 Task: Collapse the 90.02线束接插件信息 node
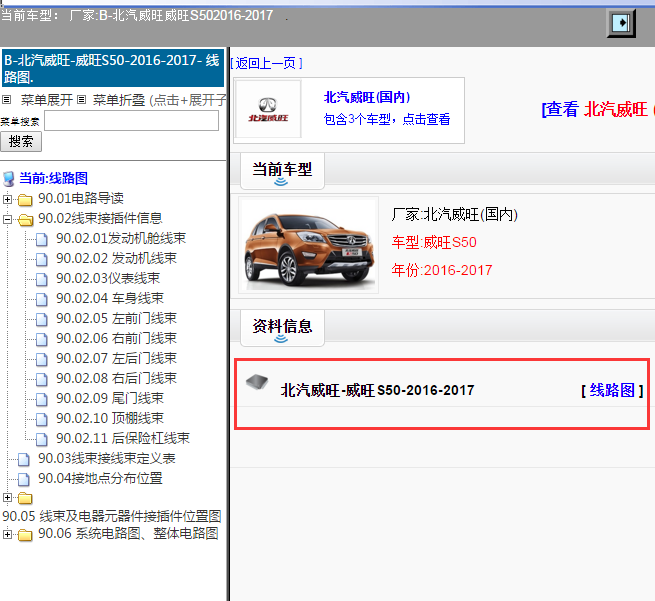pyautogui.click(x=7, y=219)
